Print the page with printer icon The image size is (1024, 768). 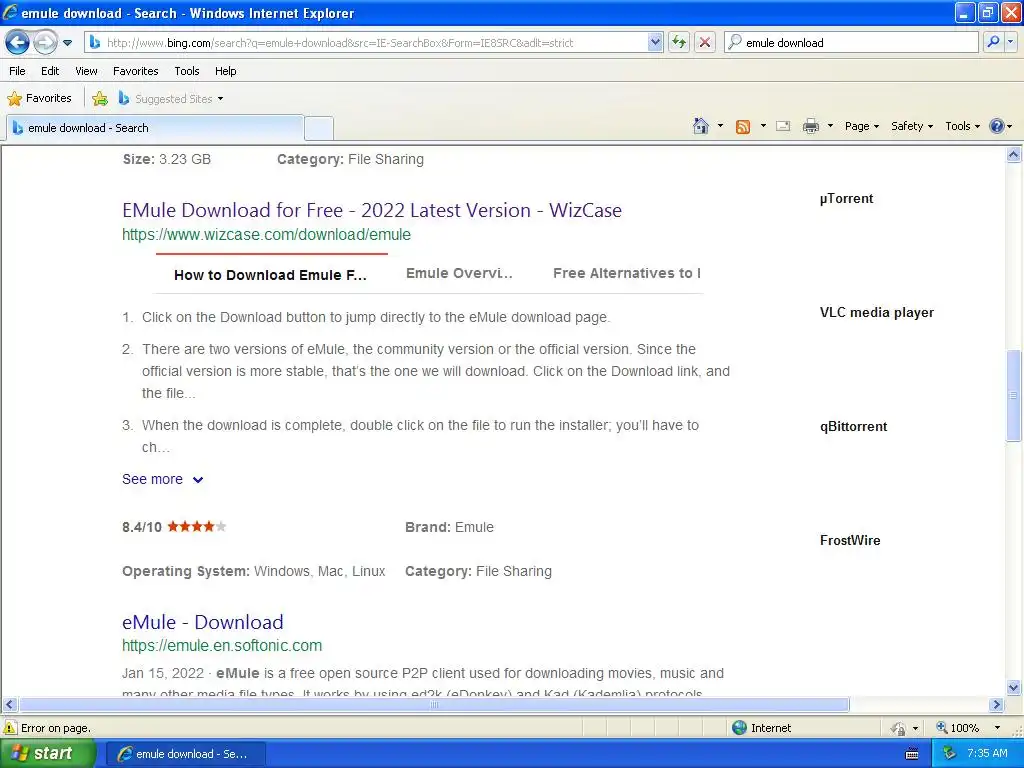pyautogui.click(x=810, y=126)
